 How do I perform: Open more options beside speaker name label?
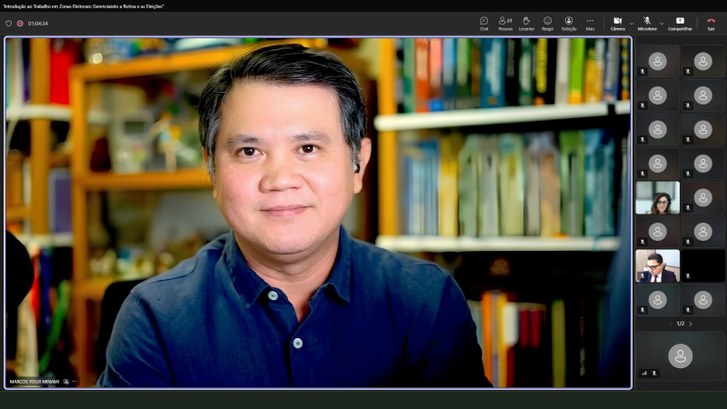[x=75, y=382]
